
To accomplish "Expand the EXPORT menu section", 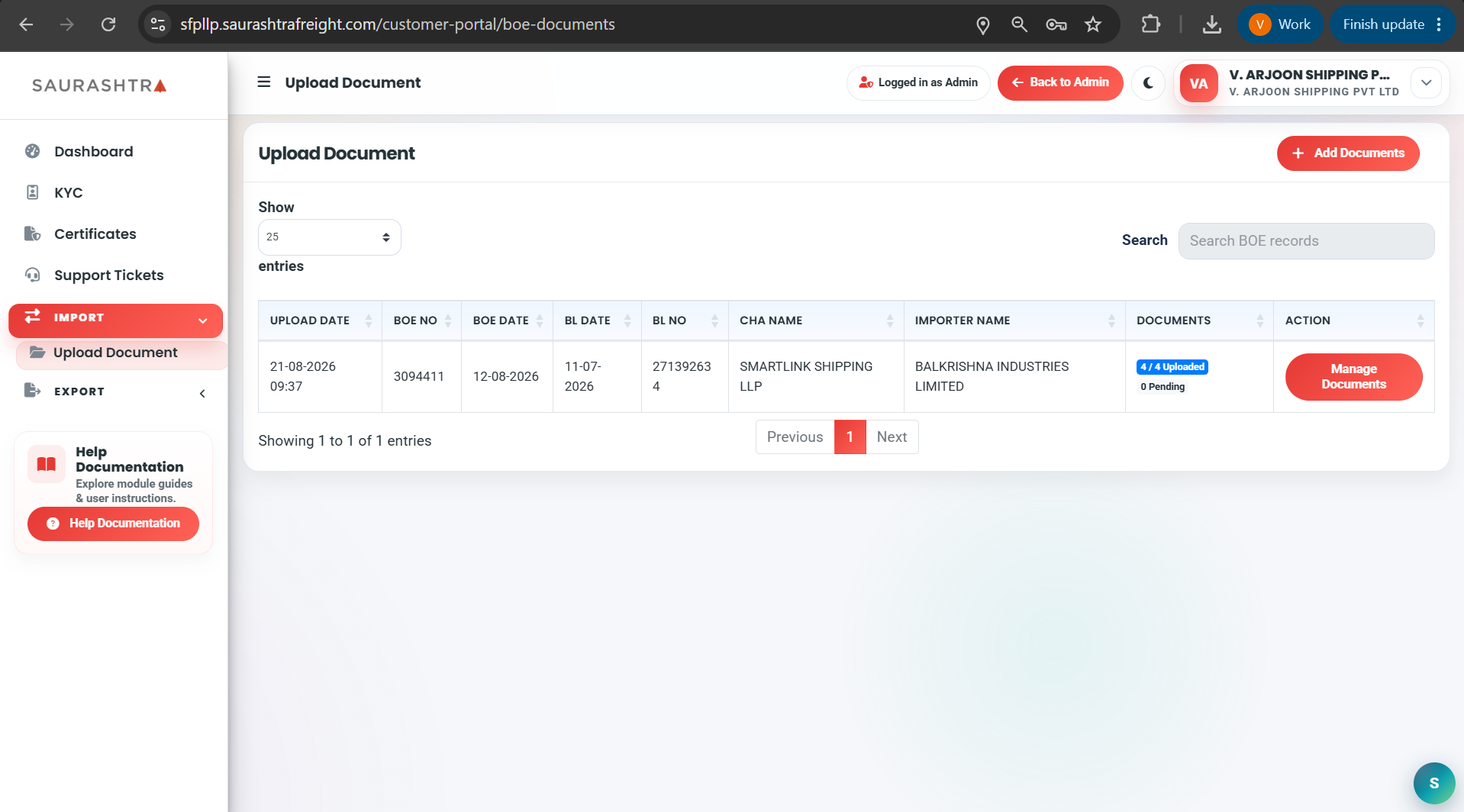I will (x=115, y=391).
